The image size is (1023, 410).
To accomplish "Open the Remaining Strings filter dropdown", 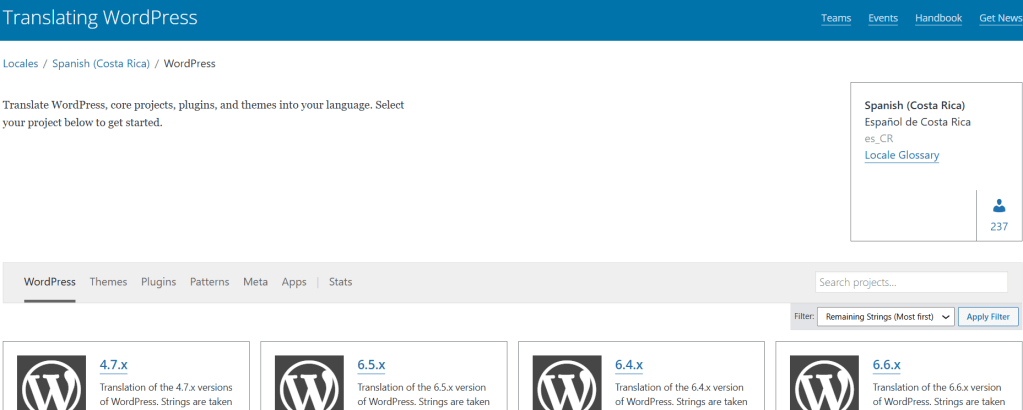I will [886, 317].
